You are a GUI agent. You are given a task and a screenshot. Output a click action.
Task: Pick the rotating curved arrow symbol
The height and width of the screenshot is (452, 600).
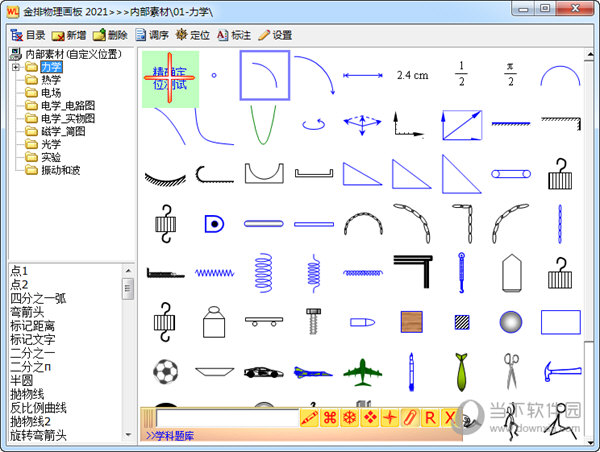tap(314, 124)
